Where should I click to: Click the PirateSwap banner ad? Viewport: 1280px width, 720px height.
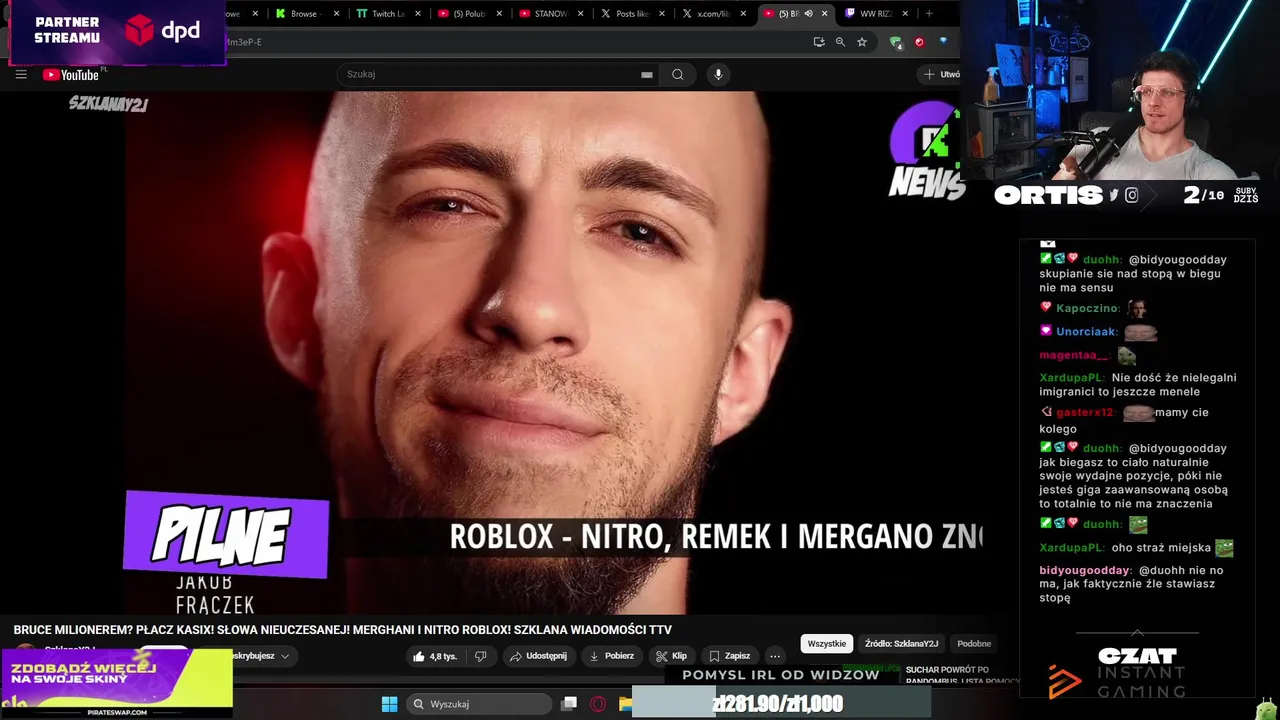pyautogui.click(x=117, y=683)
